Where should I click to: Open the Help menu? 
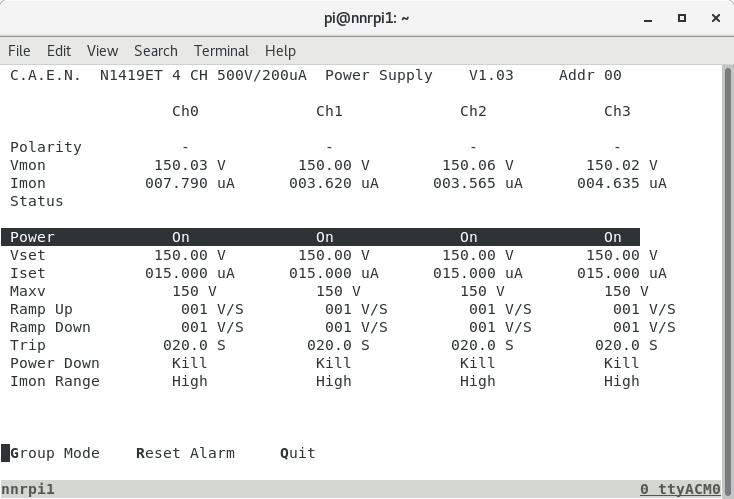pyautogui.click(x=280, y=51)
